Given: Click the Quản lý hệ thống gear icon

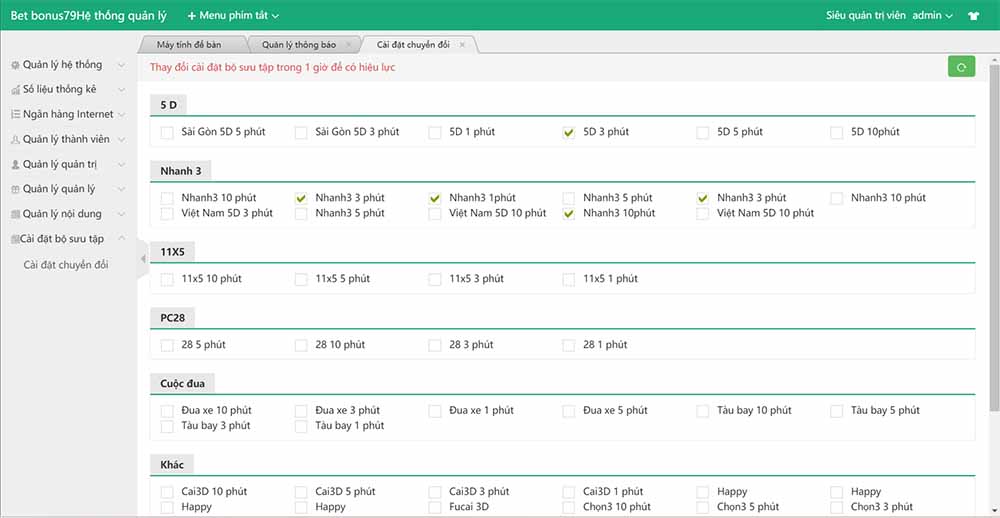Looking at the screenshot, I should pyautogui.click(x=15, y=65).
